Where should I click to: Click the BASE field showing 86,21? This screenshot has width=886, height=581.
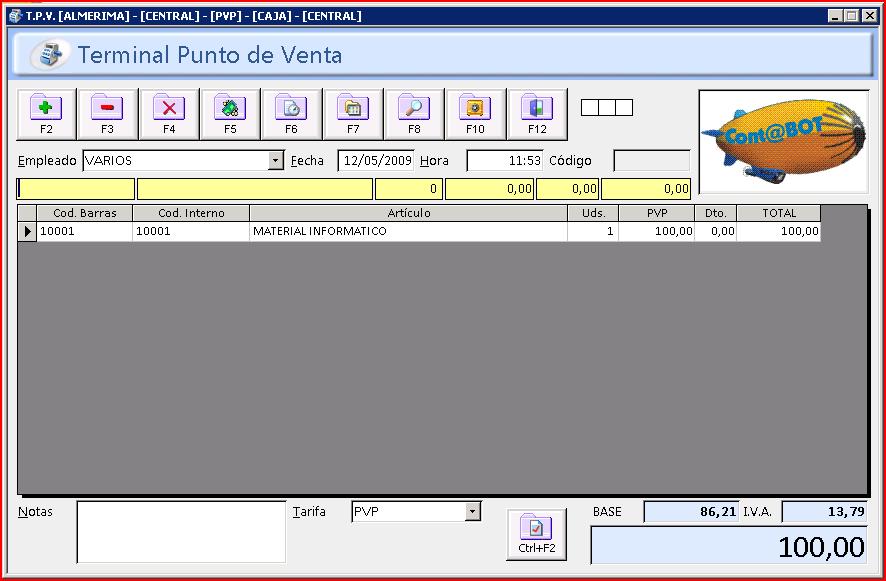(691, 511)
